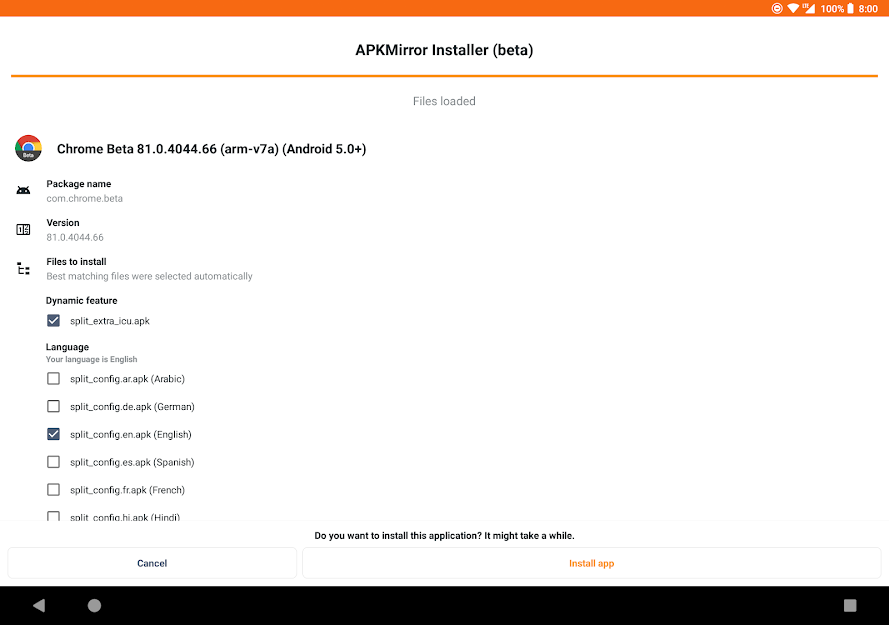Click the split_config.ar.apk (Arabic) label

128,379
